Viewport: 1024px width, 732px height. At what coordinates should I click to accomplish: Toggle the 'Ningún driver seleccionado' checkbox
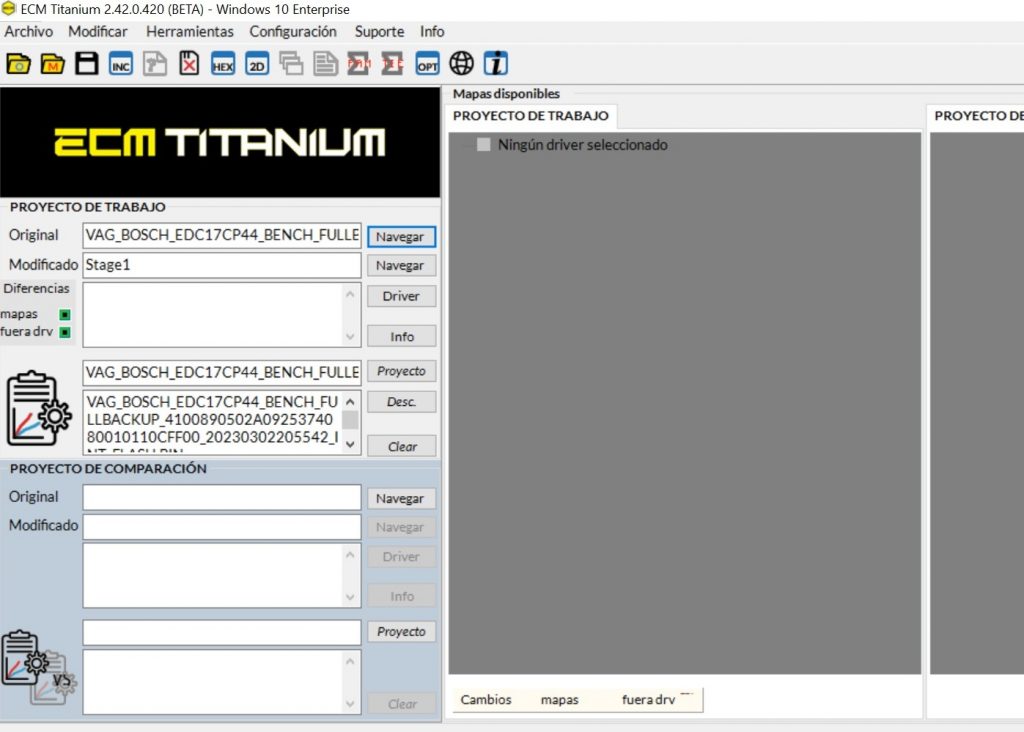[484, 145]
